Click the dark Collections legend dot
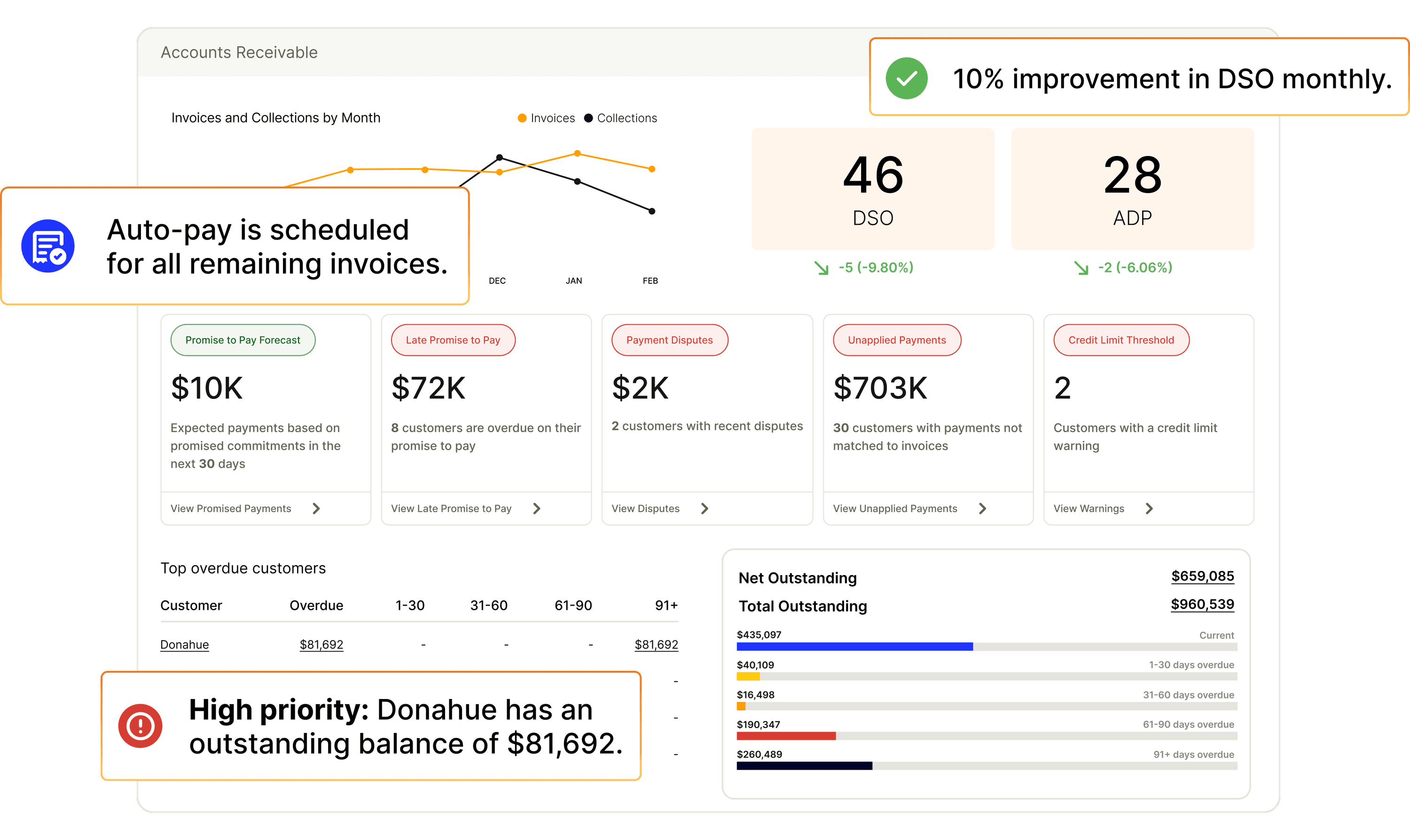The width and height of the screenshot is (1410, 840). tap(588, 118)
